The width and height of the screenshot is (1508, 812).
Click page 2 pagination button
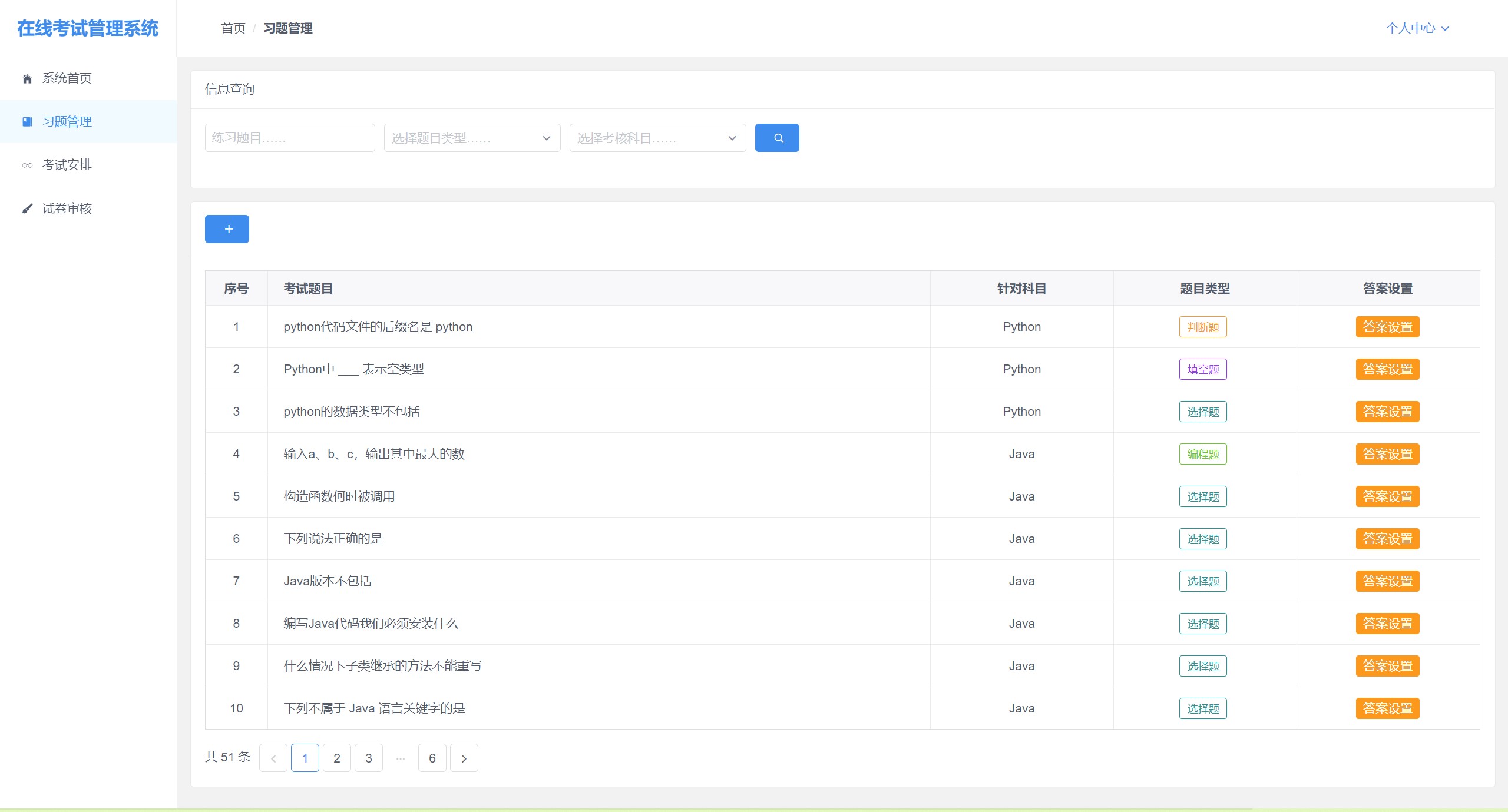(337, 758)
